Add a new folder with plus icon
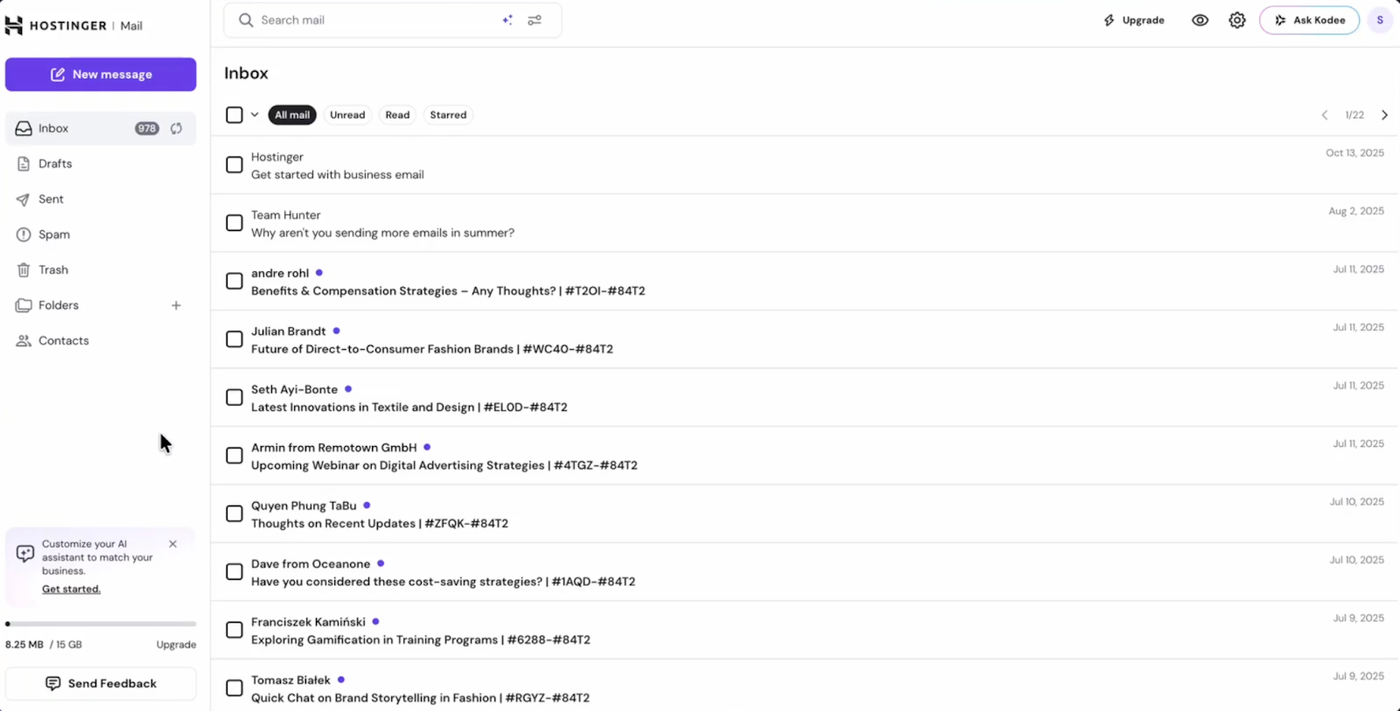 coord(176,305)
